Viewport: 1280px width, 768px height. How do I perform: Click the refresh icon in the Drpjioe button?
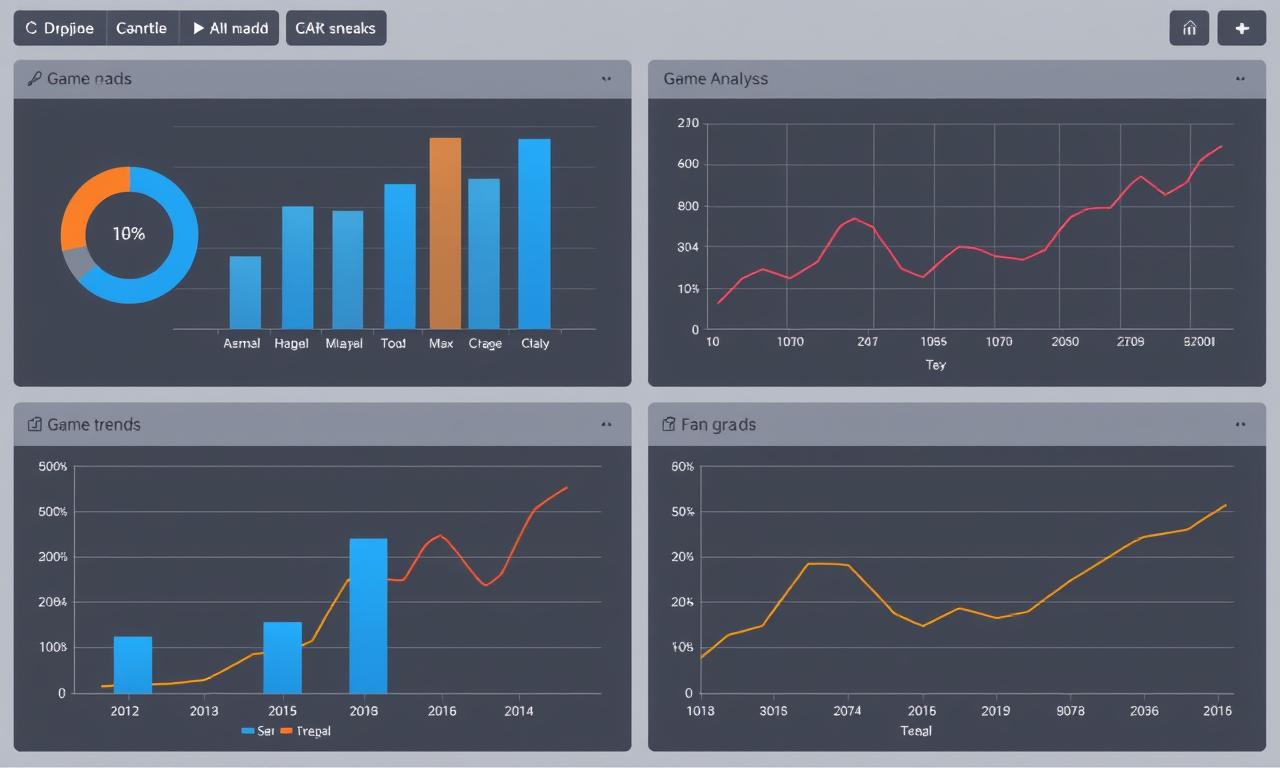31,29
